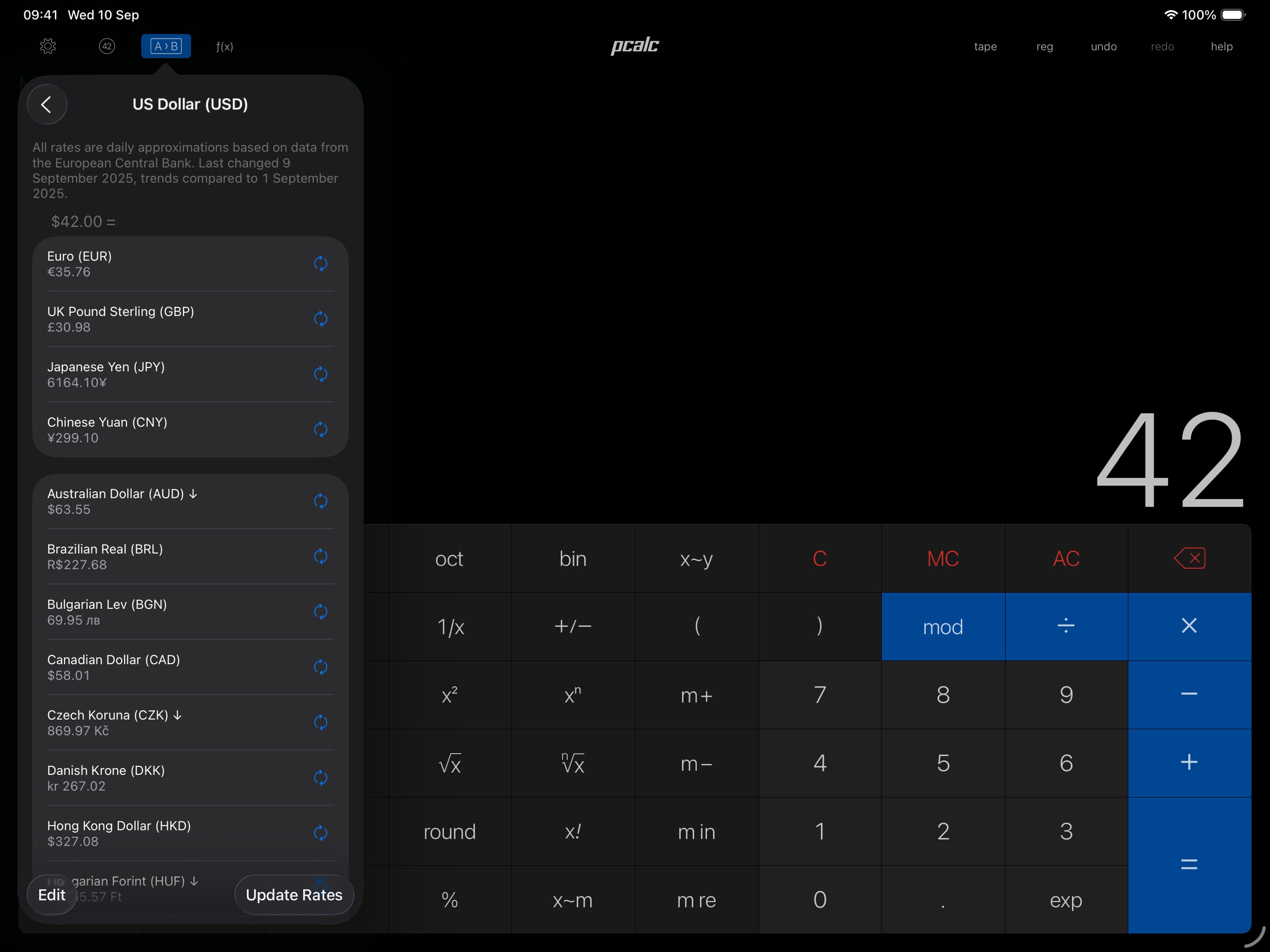Tap the +/− sign key
The image size is (1270, 952).
tap(573, 627)
